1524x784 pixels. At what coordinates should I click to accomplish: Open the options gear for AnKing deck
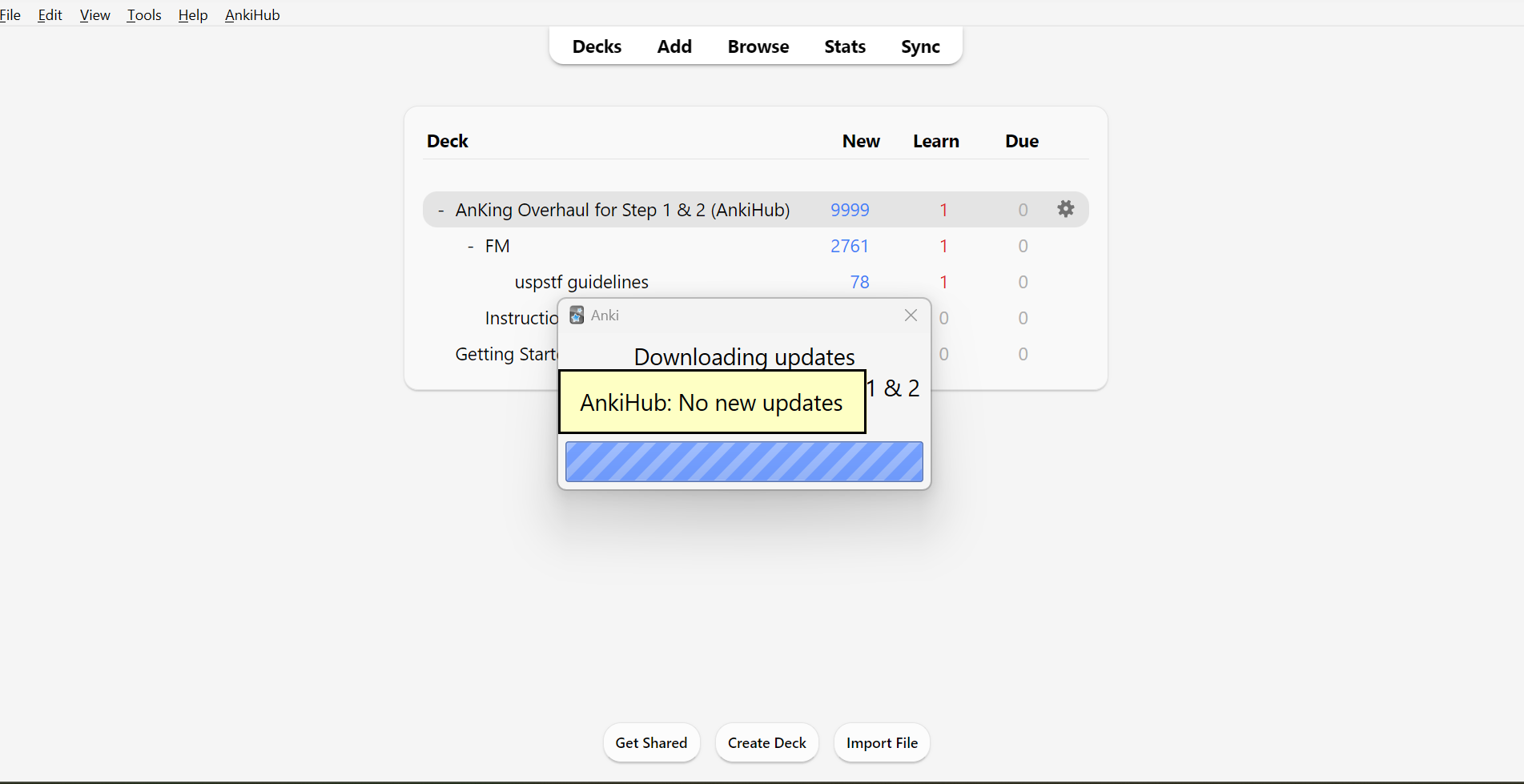pos(1065,209)
